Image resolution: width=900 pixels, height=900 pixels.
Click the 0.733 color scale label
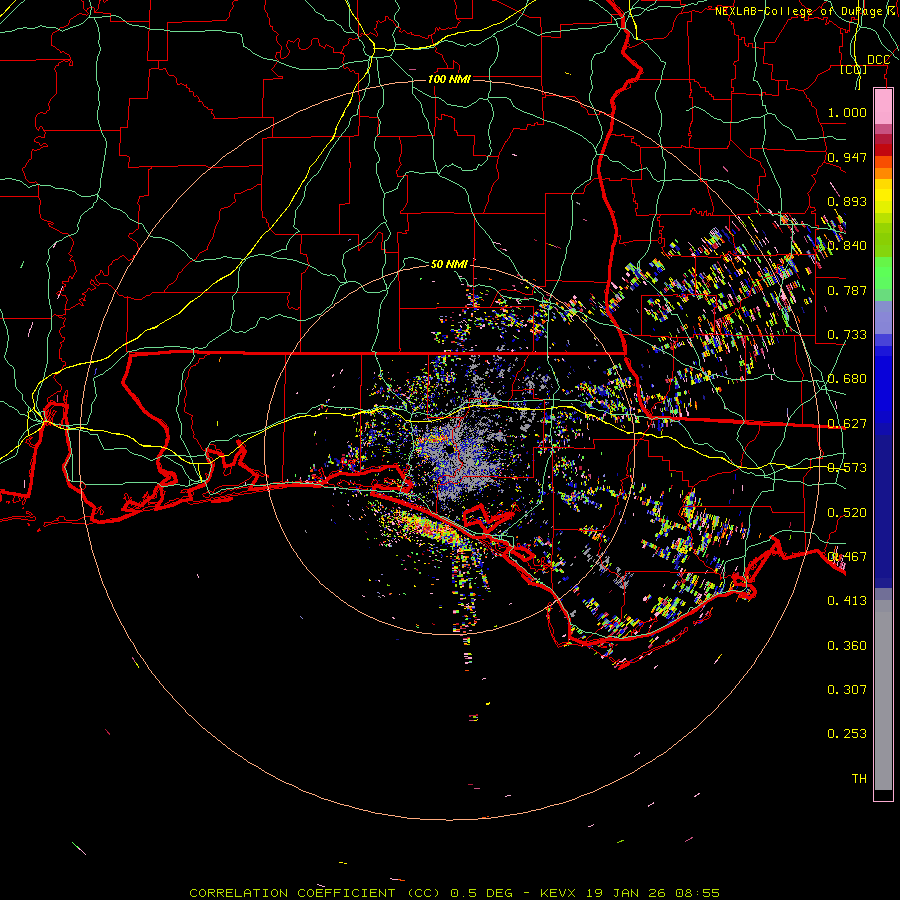coord(847,335)
